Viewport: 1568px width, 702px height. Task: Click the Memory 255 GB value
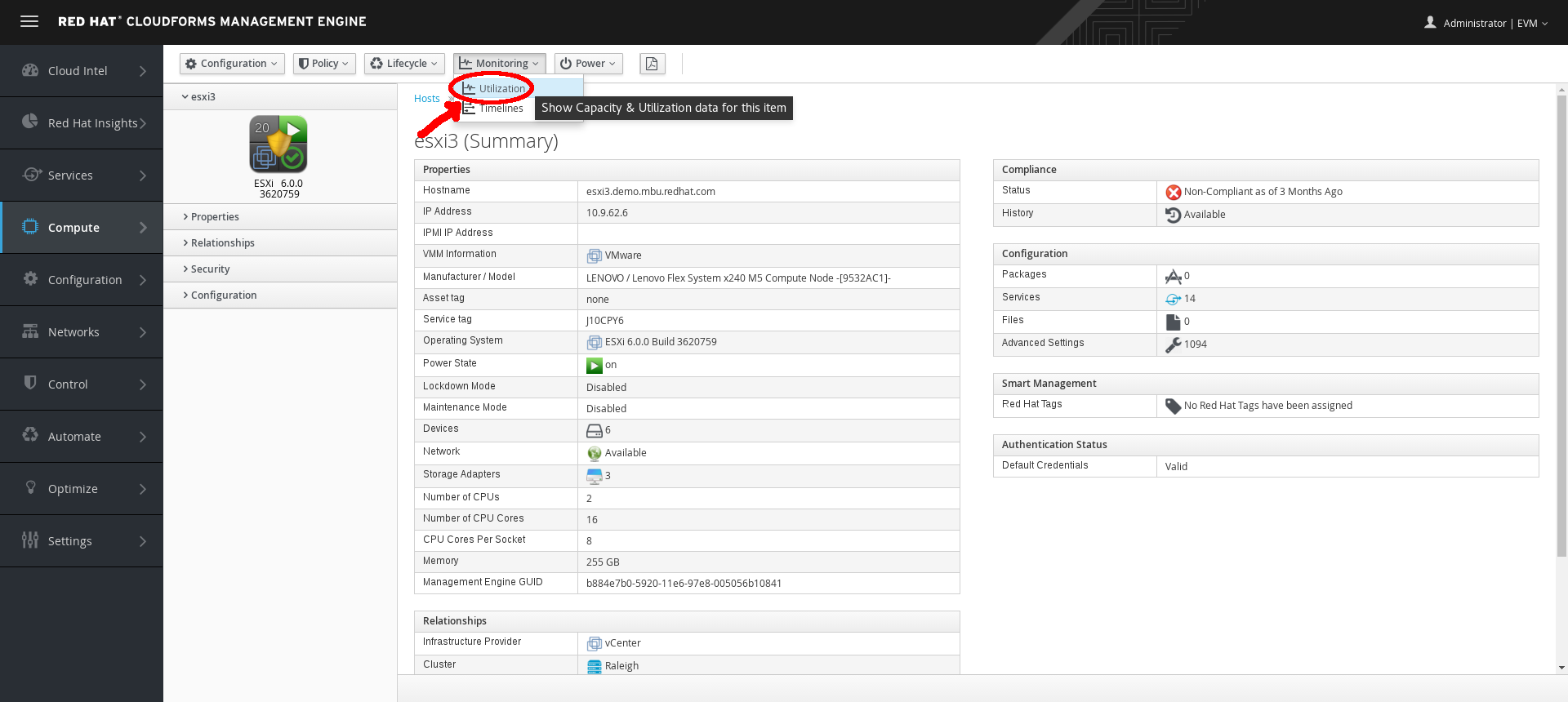click(603, 562)
